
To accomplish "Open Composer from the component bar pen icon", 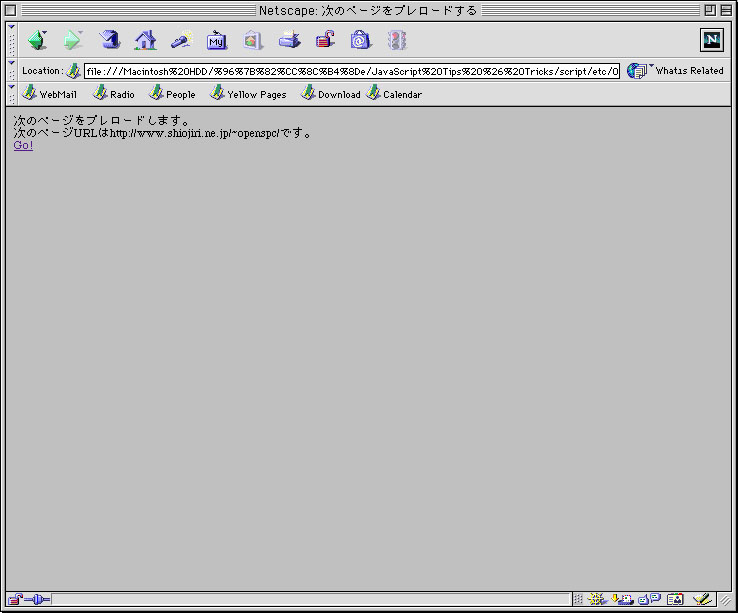I will click(702, 599).
